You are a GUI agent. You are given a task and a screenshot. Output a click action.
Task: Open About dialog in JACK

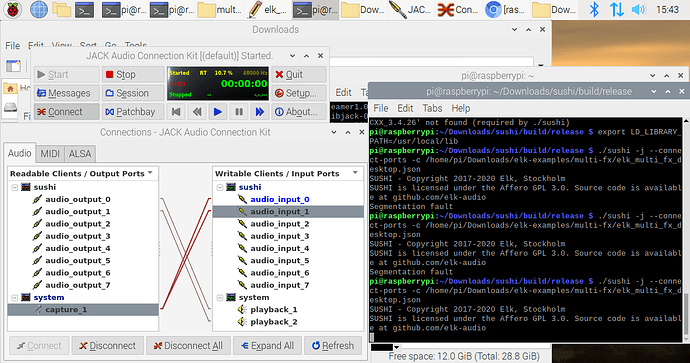(x=299, y=112)
